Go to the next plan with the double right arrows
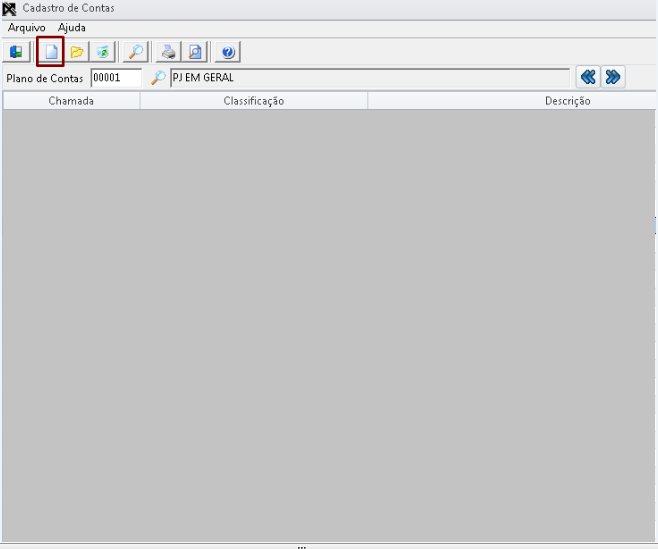Screen dimensions: 658x549 click(x=613, y=77)
